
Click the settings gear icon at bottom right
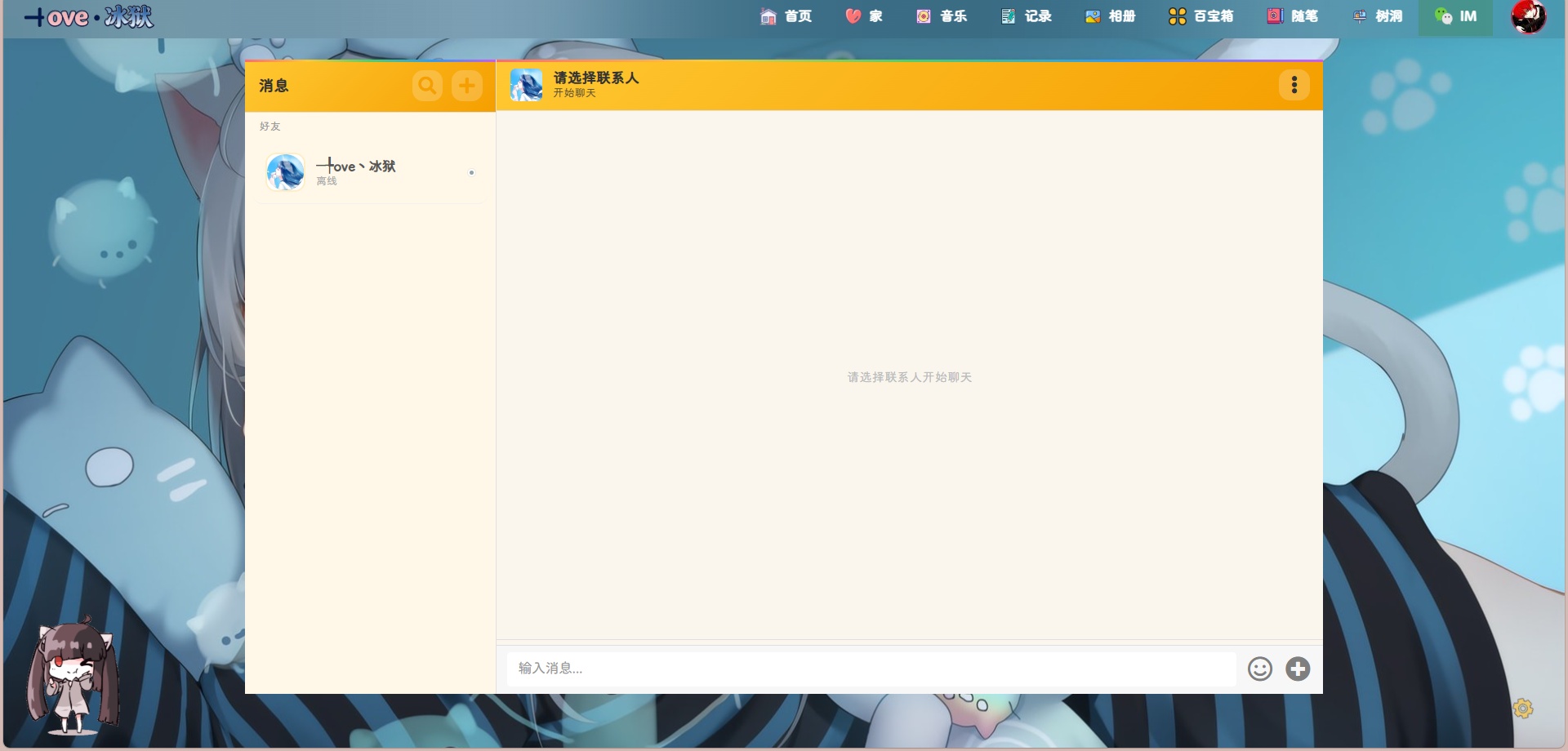point(1523,708)
